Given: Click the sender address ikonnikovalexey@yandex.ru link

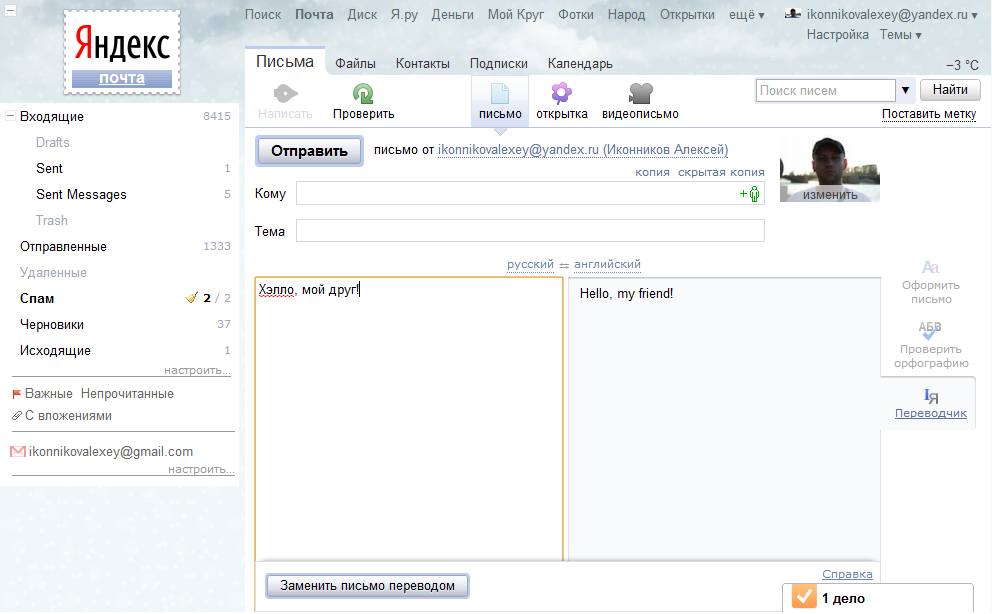Looking at the screenshot, I should click(583, 150).
